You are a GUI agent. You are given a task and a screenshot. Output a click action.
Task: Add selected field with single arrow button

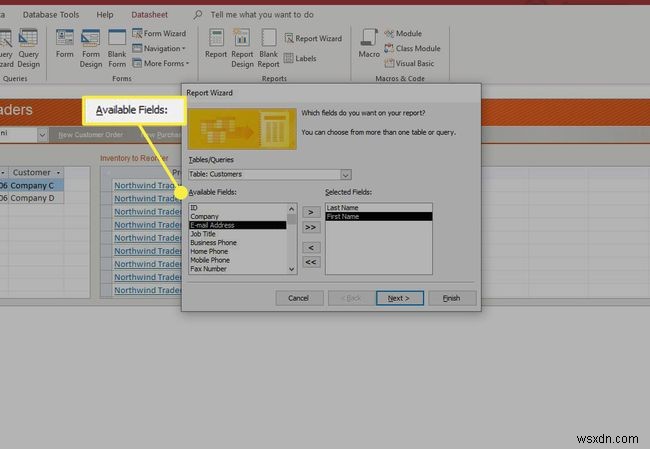[311, 212]
